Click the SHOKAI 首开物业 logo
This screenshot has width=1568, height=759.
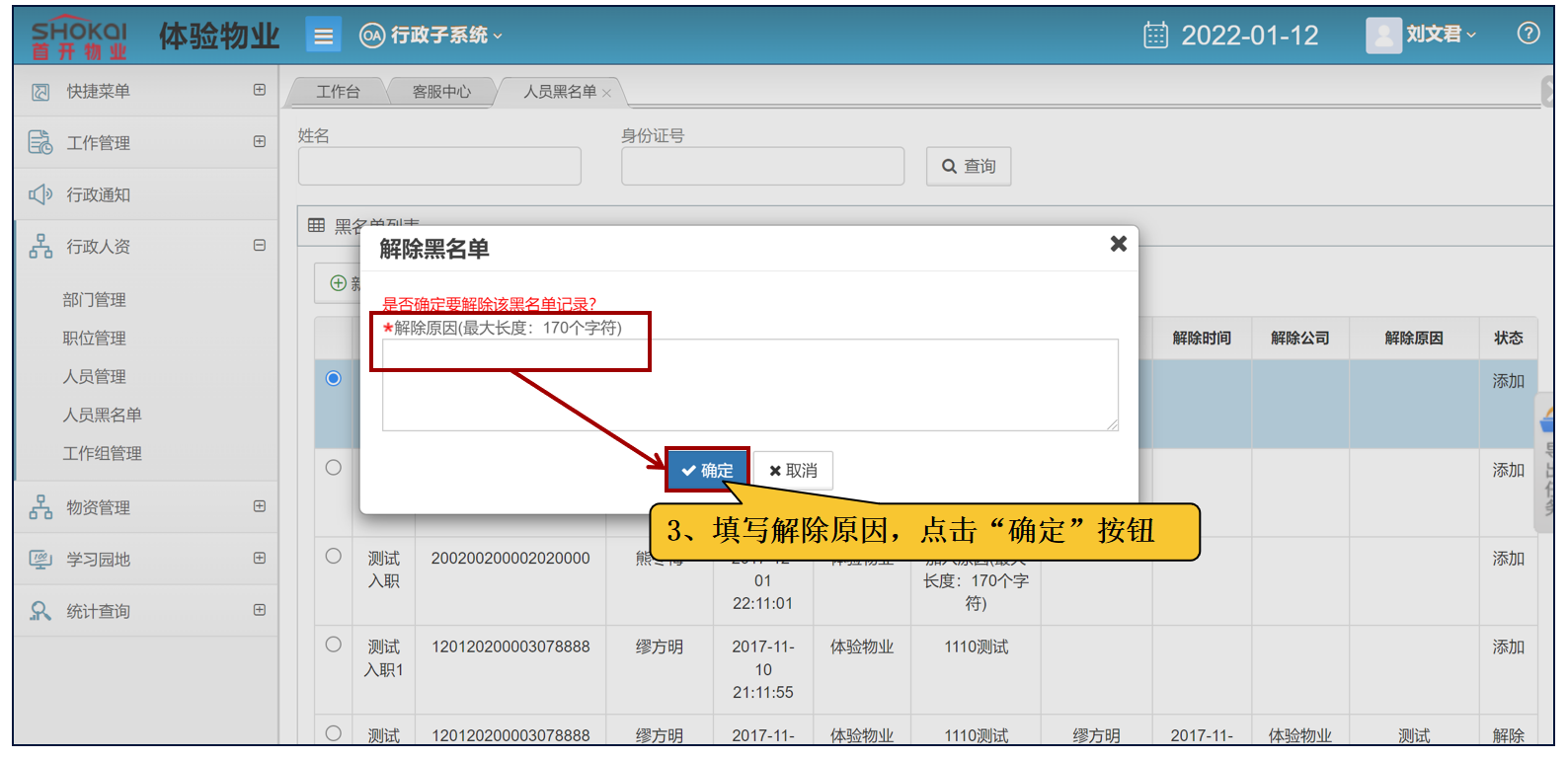tap(80, 38)
